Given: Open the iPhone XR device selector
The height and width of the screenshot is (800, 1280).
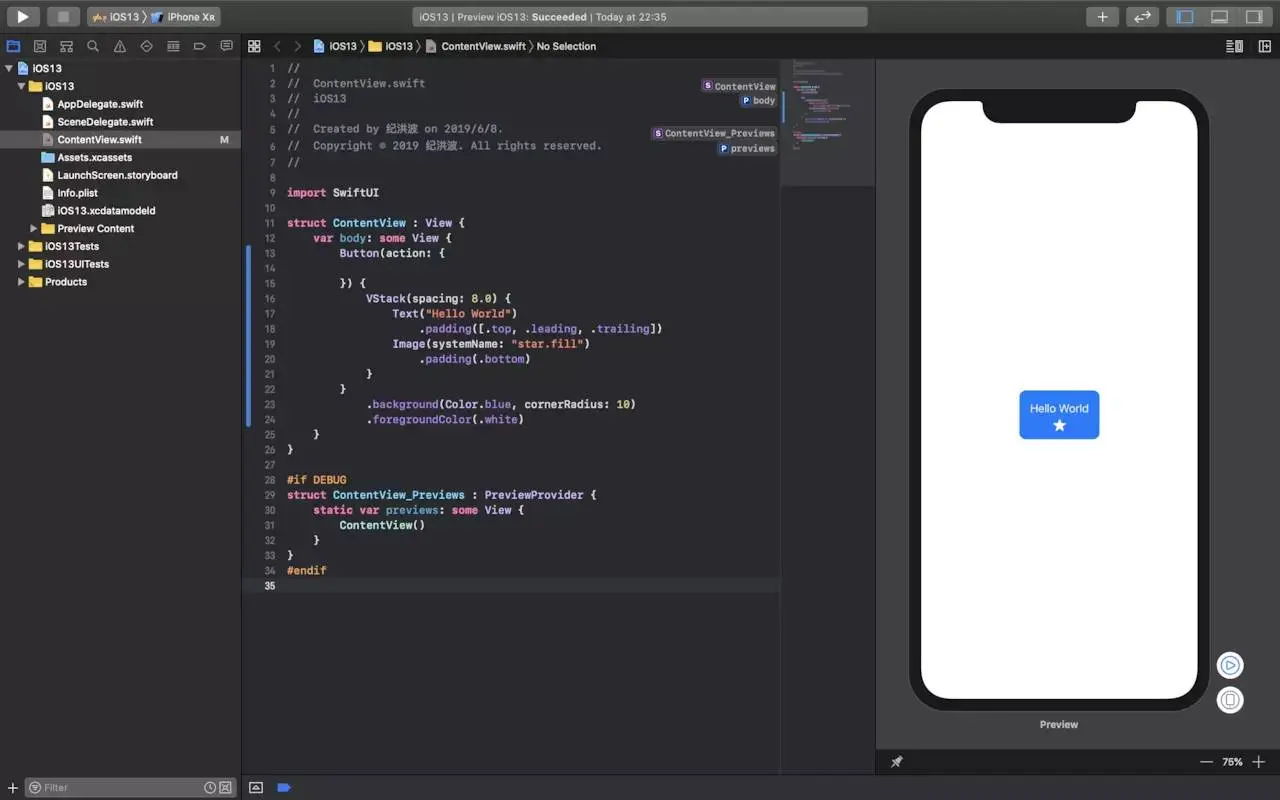Looking at the screenshot, I should 184,17.
